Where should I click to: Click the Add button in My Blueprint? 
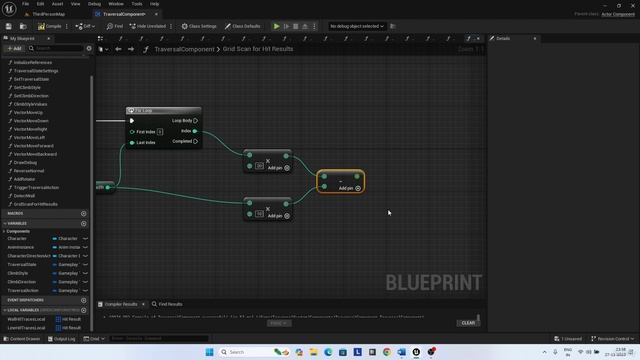(14, 48)
